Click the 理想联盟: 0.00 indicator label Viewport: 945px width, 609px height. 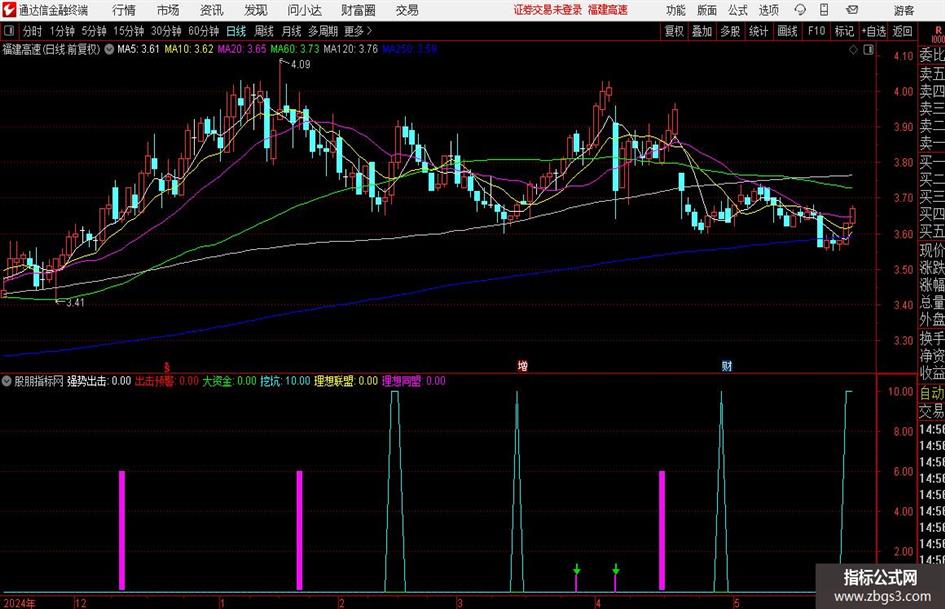[x=347, y=381]
